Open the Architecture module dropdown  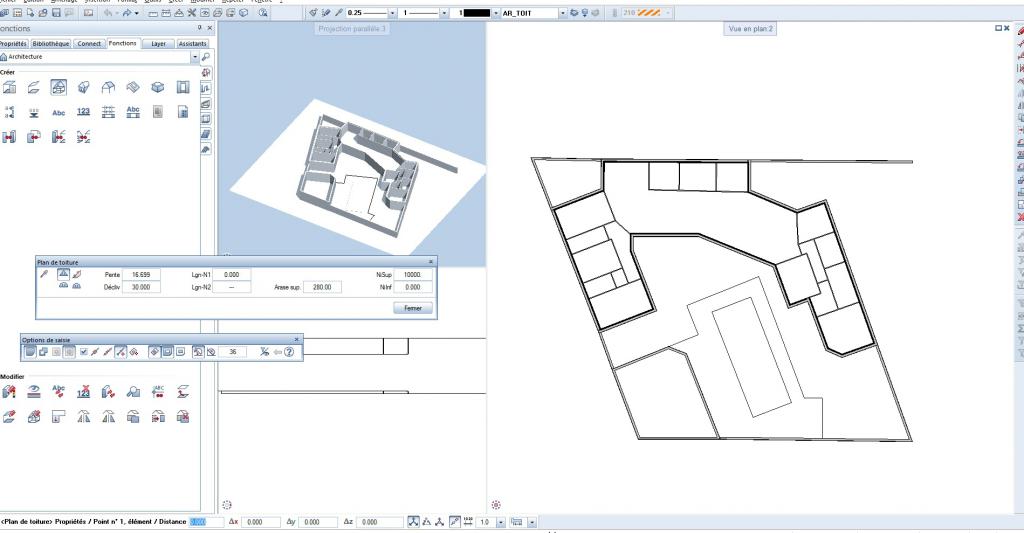point(195,57)
